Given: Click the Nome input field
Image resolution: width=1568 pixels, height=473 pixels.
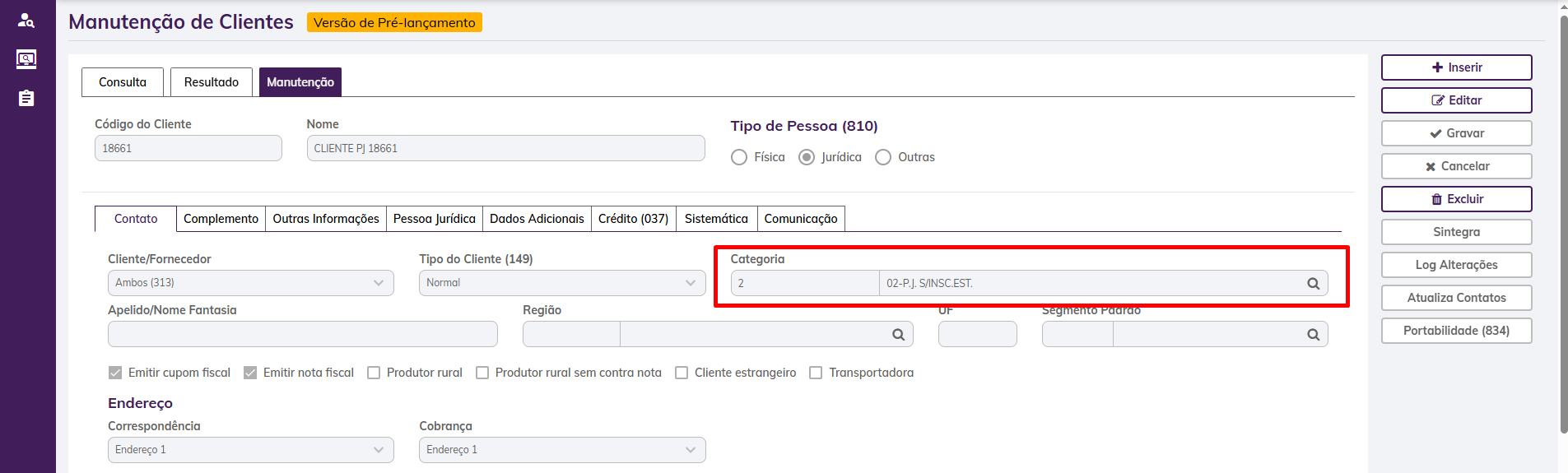Looking at the screenshot, I should tap(506, 148).
